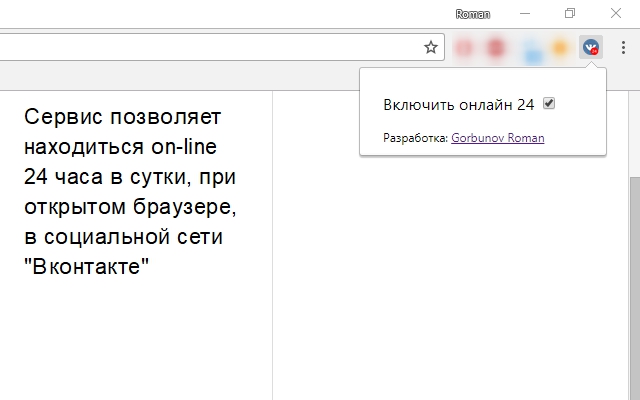The width and height of the screenshot is (640, 400).
Task: Click the second blurred red extension icon
Action: pyautogui.click(x=496, y=48)
